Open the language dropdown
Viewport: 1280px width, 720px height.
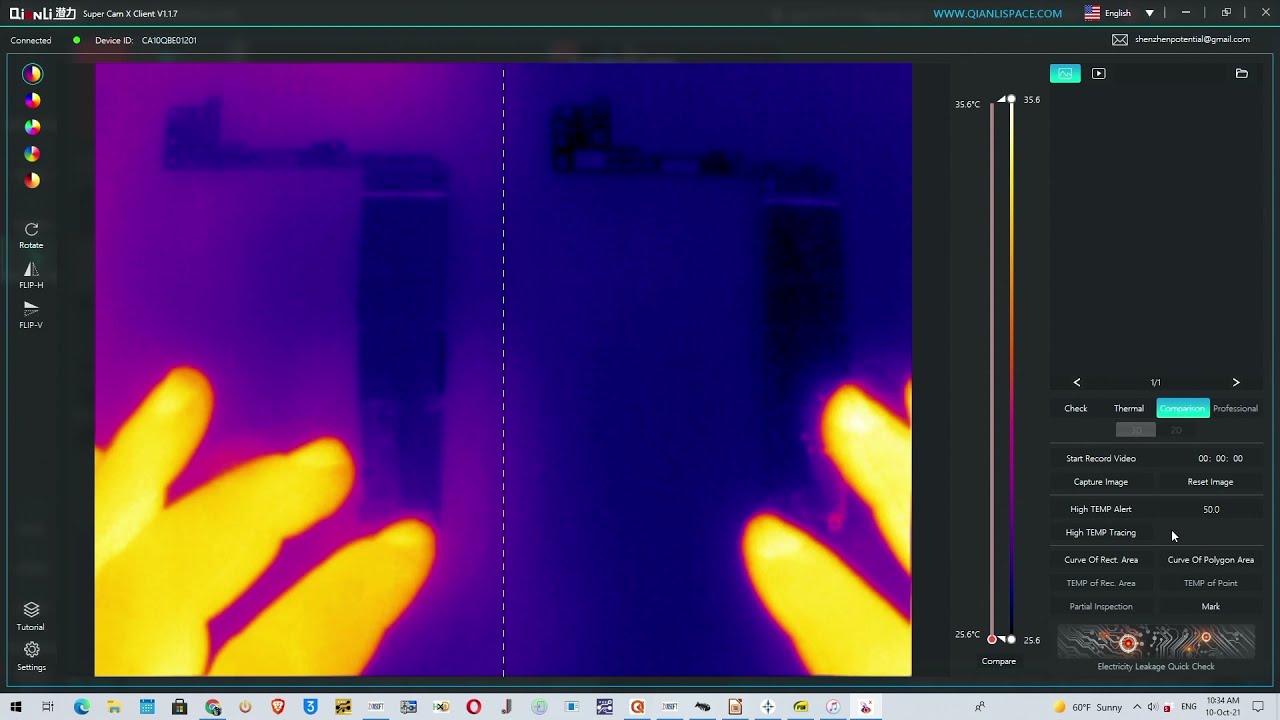coord(1149,13)
